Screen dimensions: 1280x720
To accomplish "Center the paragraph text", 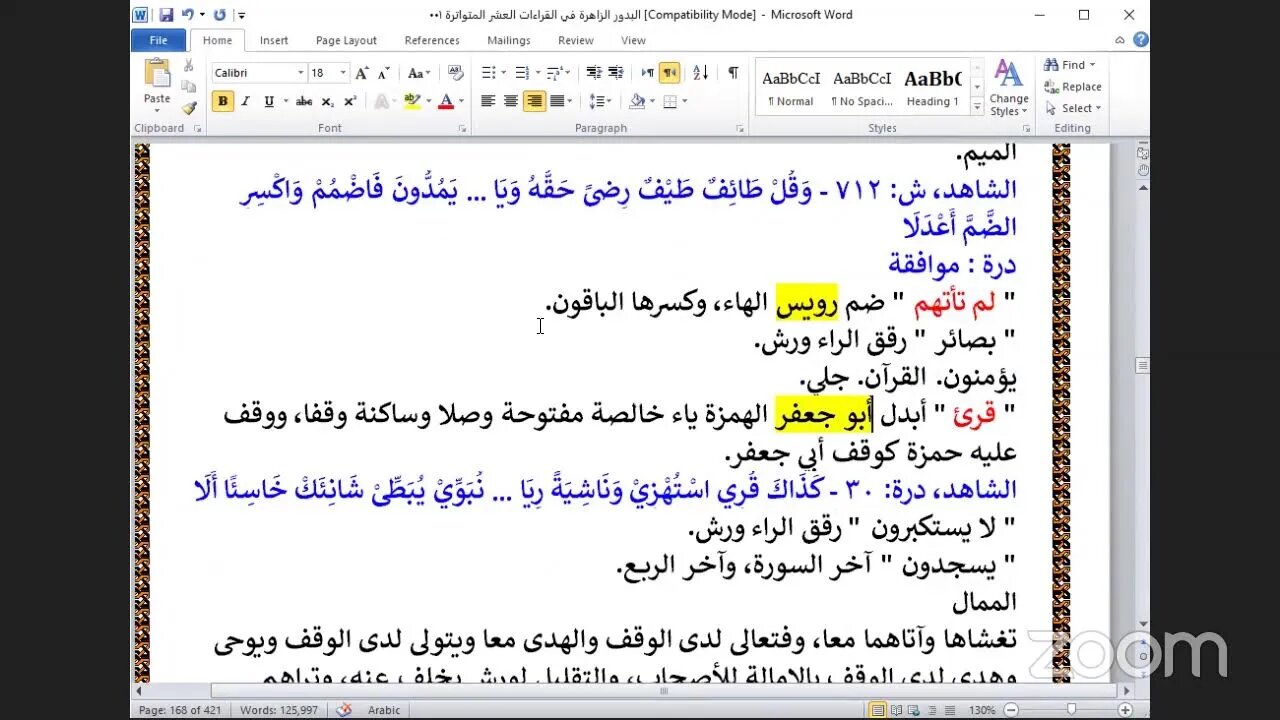I will click(x=511, y=101).
